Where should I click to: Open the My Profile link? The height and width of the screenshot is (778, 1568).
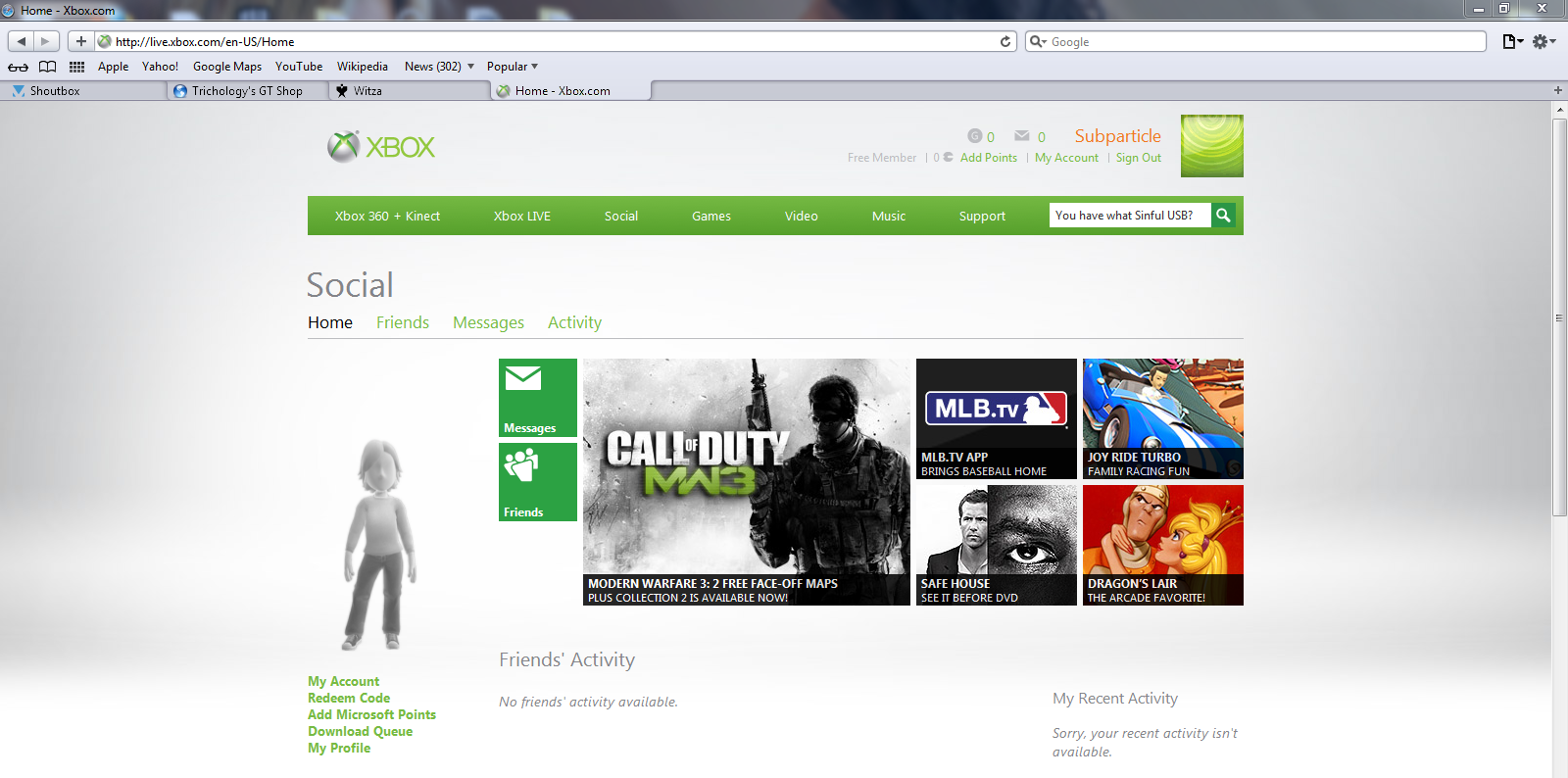(x=339, y=748)
